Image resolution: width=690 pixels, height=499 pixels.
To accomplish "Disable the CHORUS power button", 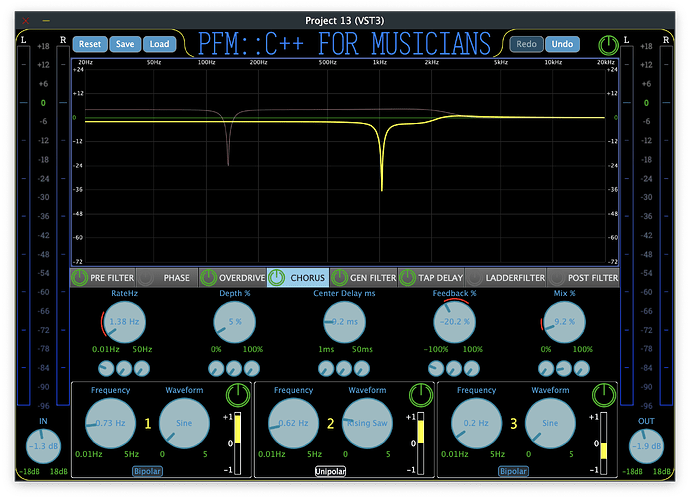I will (276, 278).
